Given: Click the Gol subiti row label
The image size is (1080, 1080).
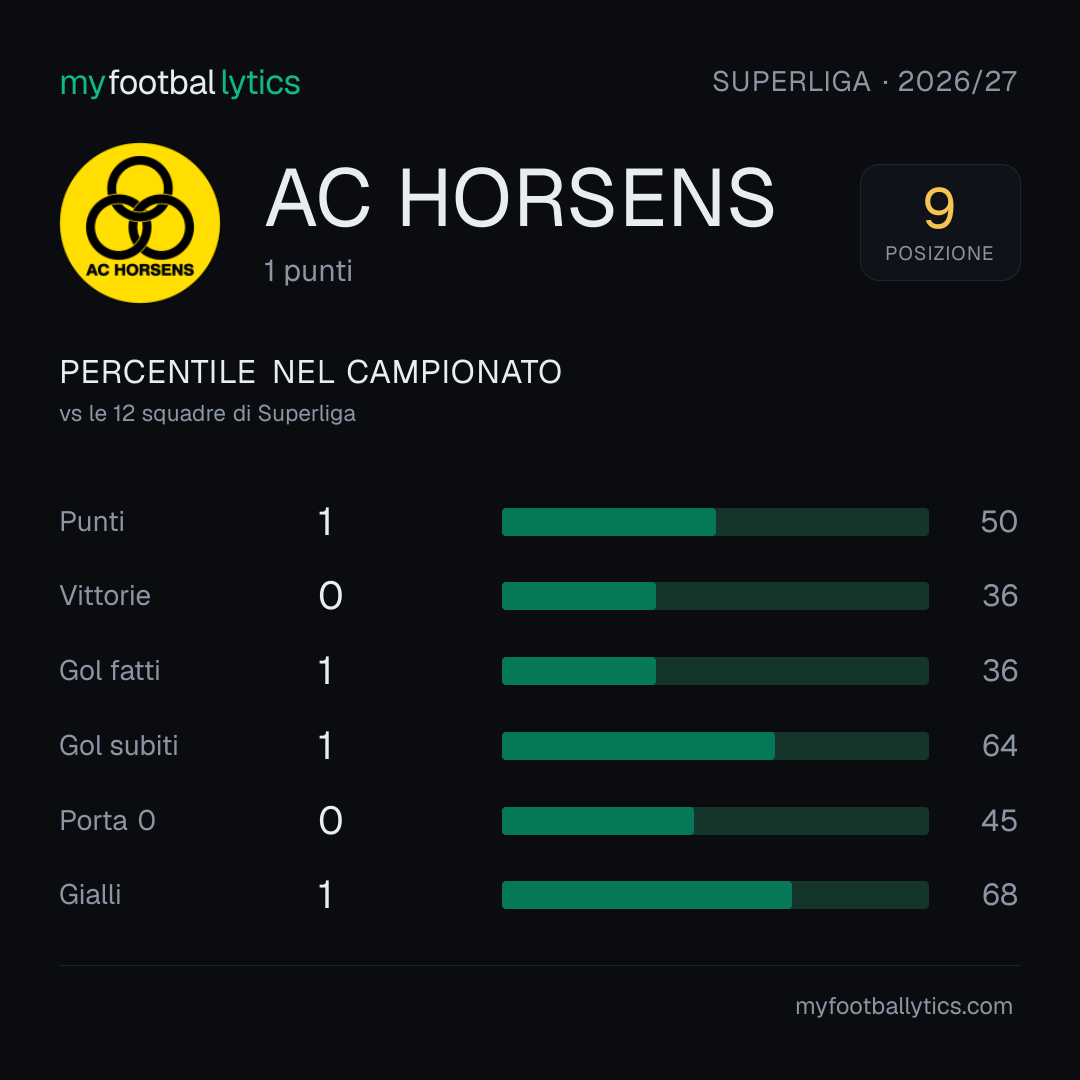Looking at the screenshot, I should pyautogui.click(x=119, y=746).
